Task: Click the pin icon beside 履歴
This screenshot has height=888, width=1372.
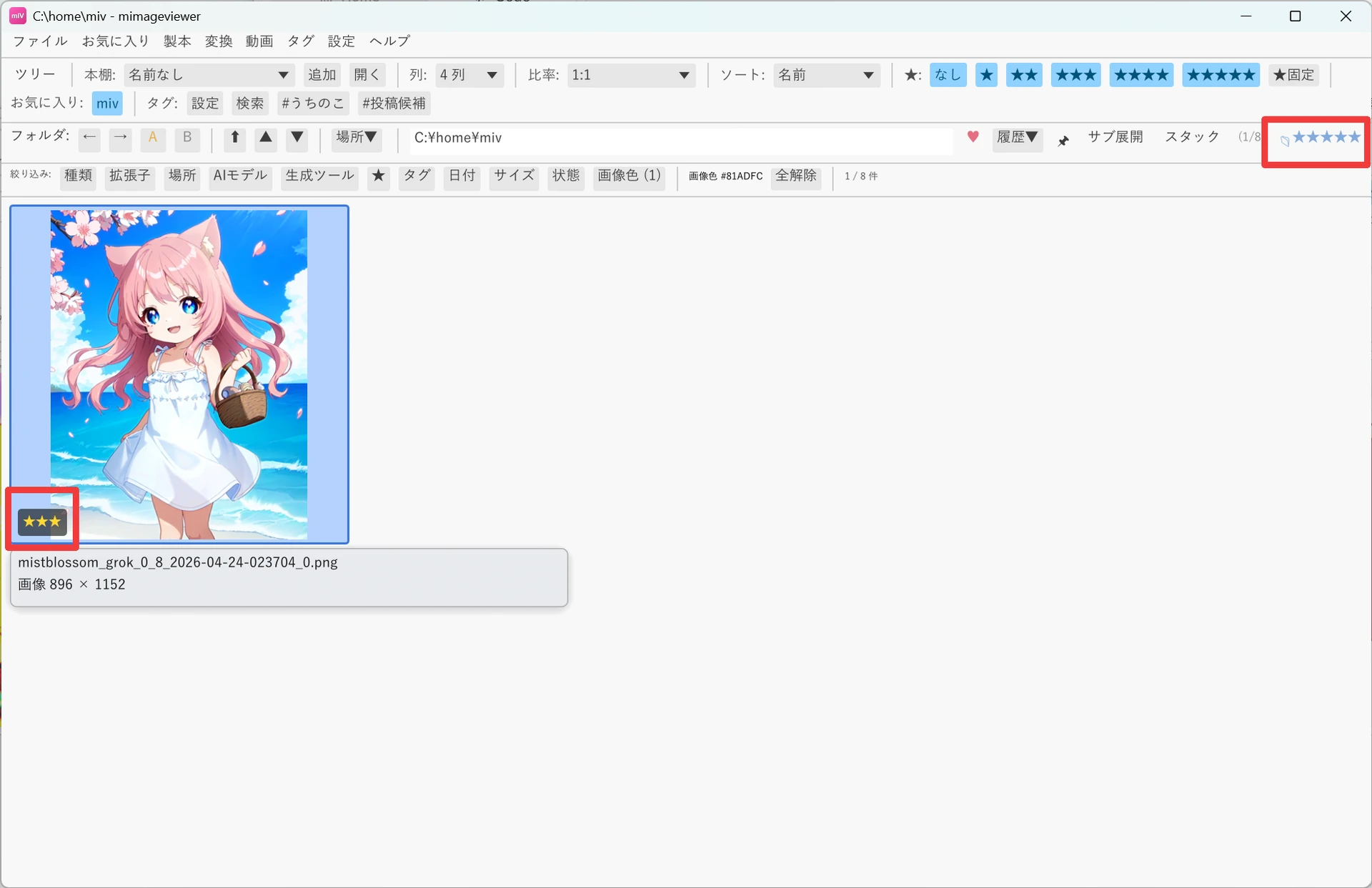Action: pos(1063,140)
